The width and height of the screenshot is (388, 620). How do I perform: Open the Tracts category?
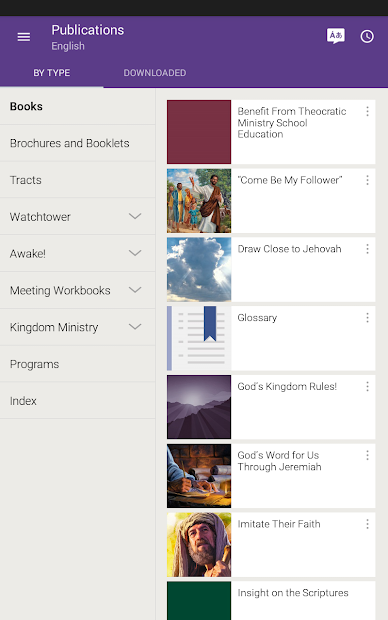[78, 180]
